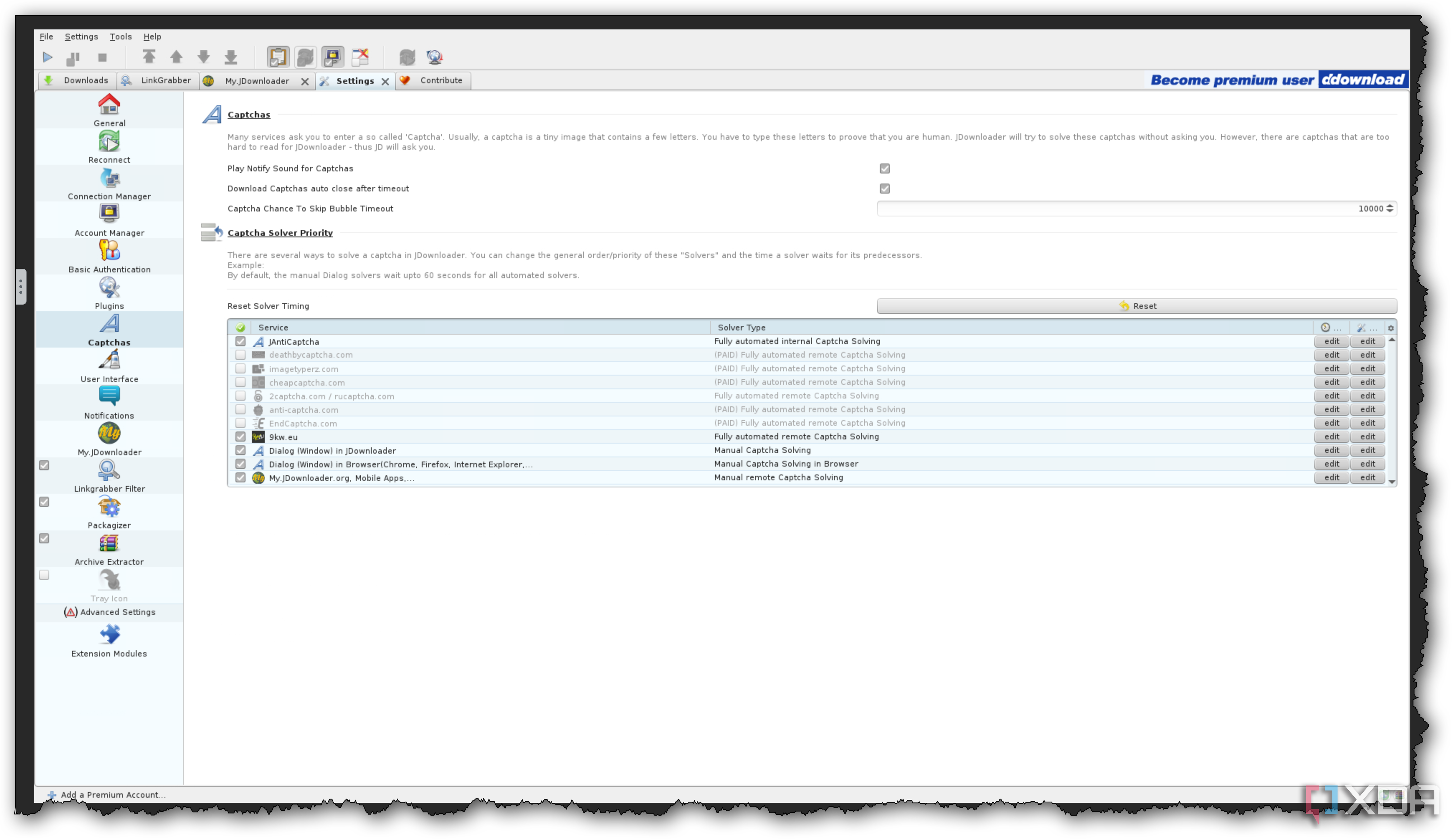The width and height of the screenshot is (1453, 840).
Task: Open Extension Modules section
Action: point(110,640)
